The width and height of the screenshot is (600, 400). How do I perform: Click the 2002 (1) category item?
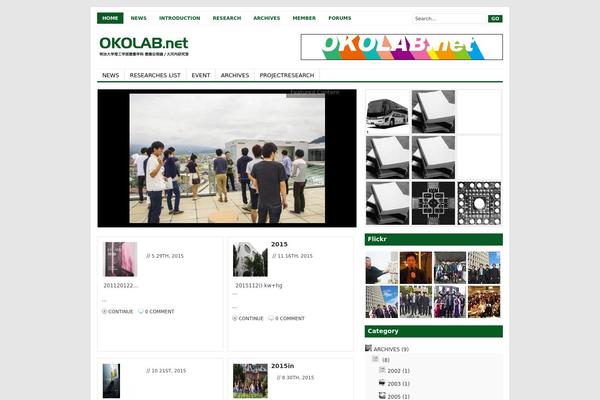click(398, 371)
